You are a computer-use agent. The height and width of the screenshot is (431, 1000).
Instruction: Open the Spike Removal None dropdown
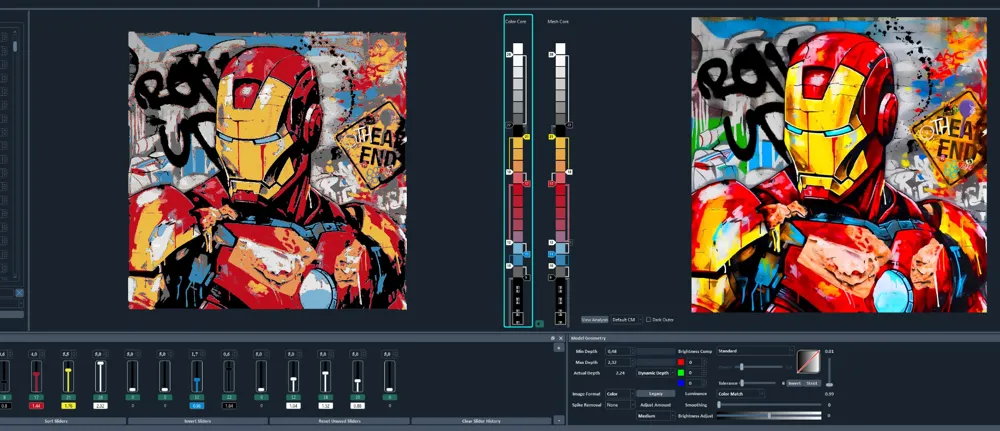pyautogui.click(x=620, y=405)
